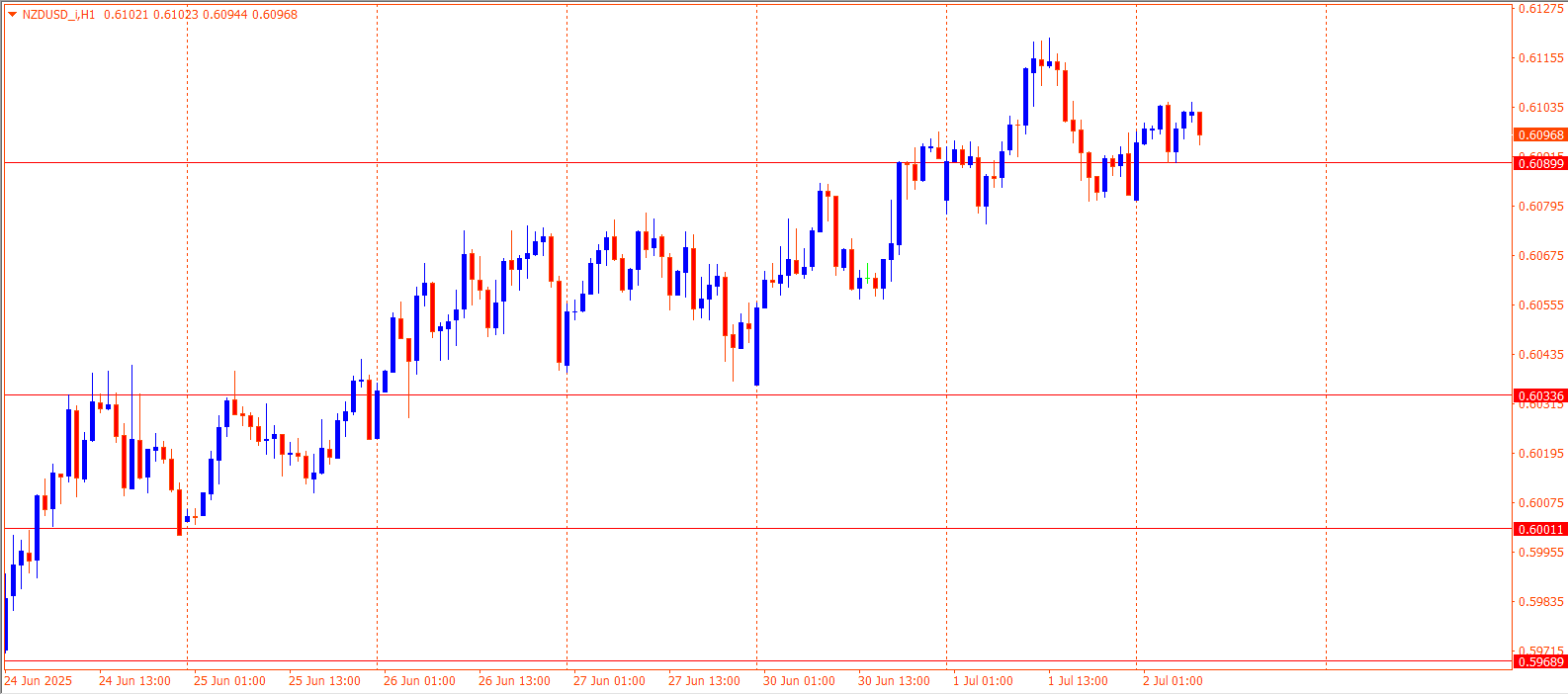Select the red level label 0.60011
The width and height of the screenshot is (1568, 695).
tap(1540, 529)
